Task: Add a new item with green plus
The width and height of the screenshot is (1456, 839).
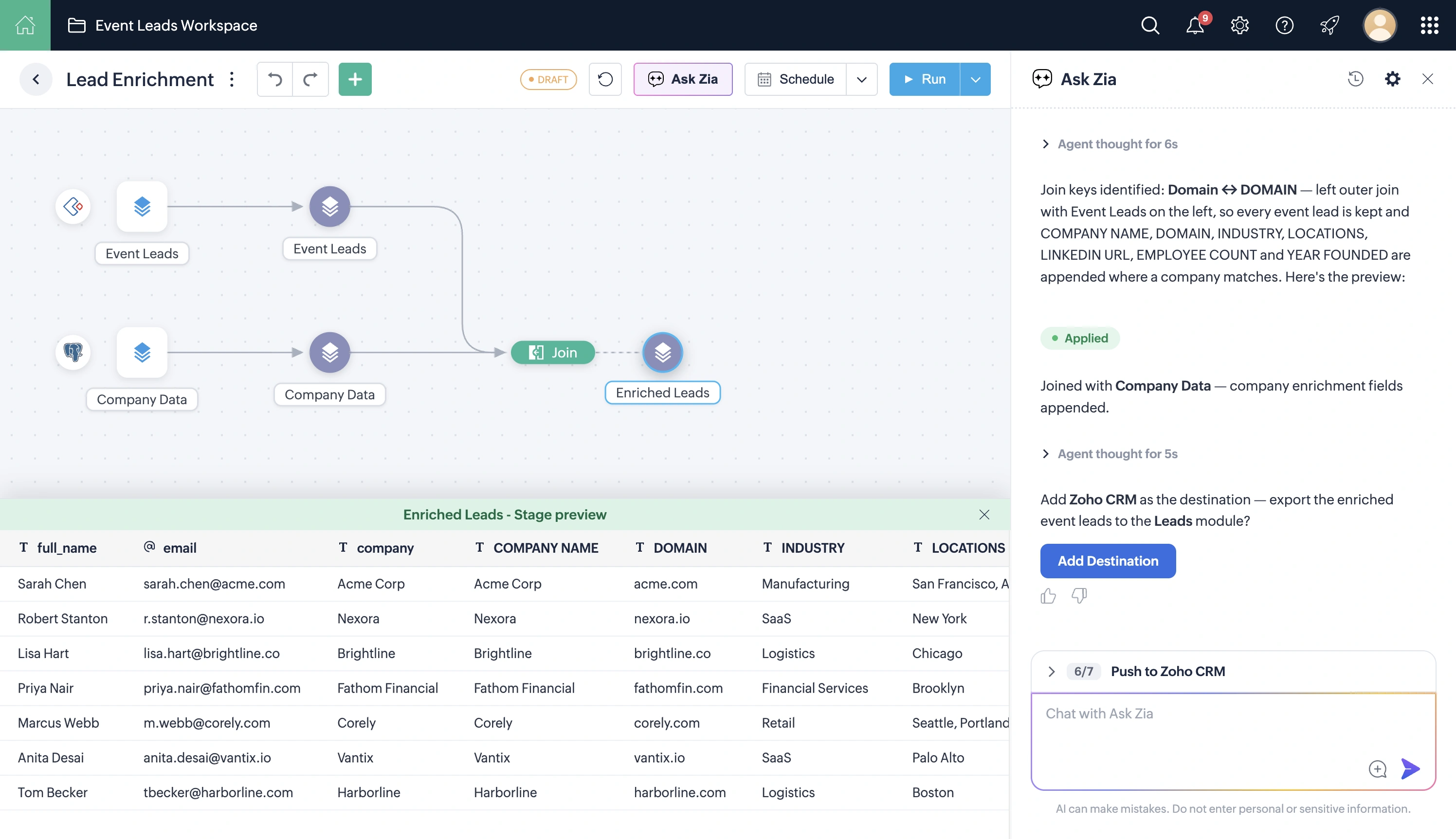Action: [x=355, y=79]
